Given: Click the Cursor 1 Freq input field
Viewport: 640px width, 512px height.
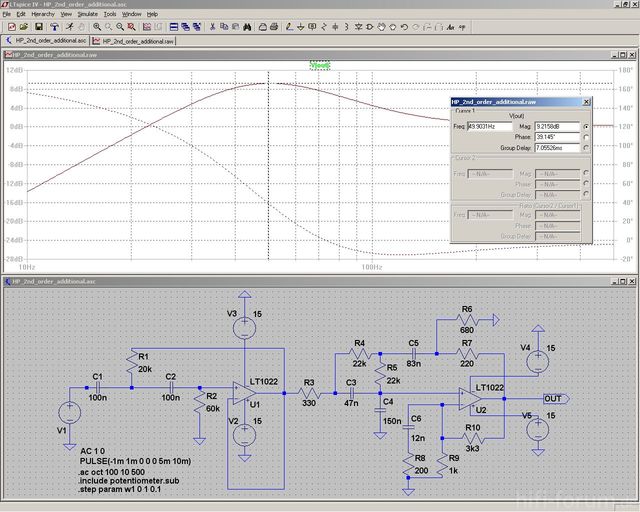Looking at the screenshot, I should tap(489, 127).
